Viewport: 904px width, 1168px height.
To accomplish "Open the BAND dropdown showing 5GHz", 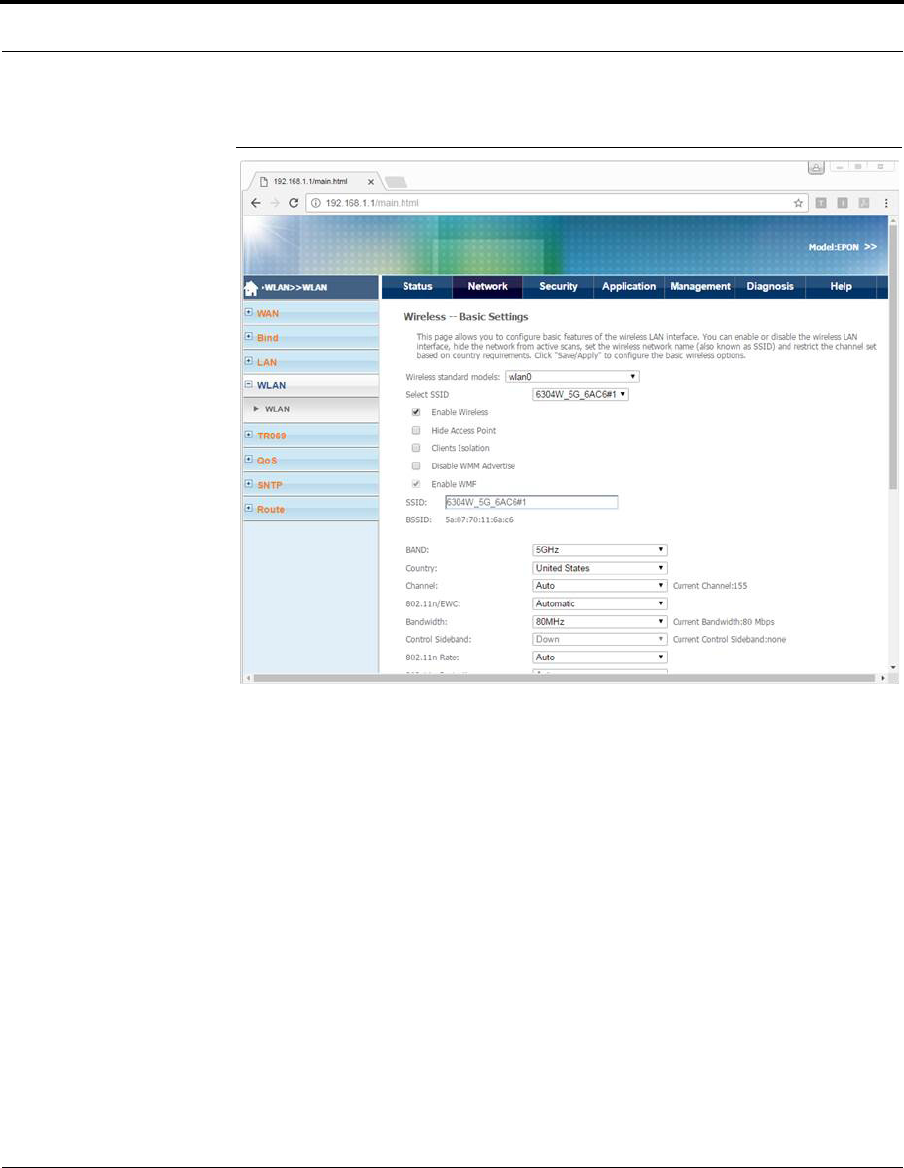I will coord(599,550).
